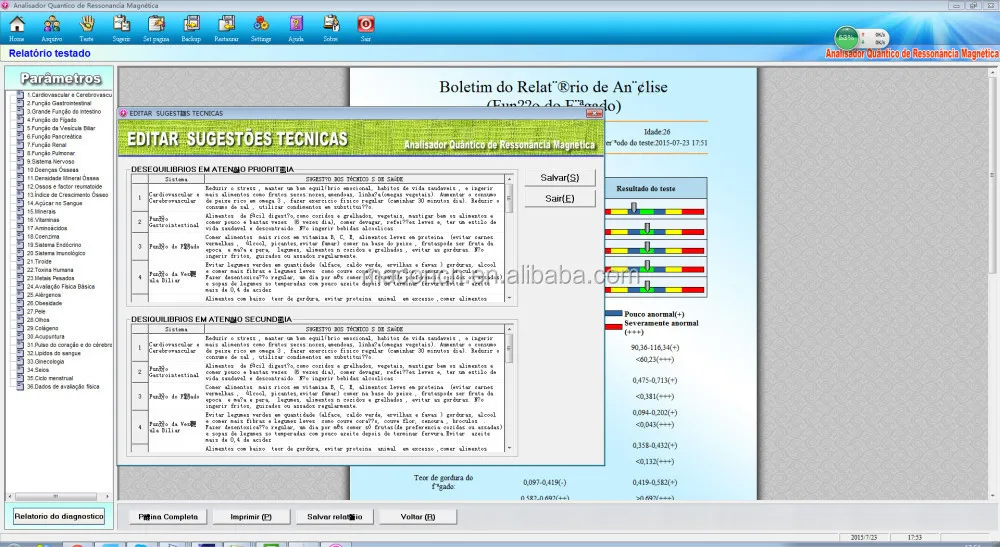Click the priority suggestions table scrollbar down arrow
This screenshot has height=547, width=1000.
click(x=509, y=298)
